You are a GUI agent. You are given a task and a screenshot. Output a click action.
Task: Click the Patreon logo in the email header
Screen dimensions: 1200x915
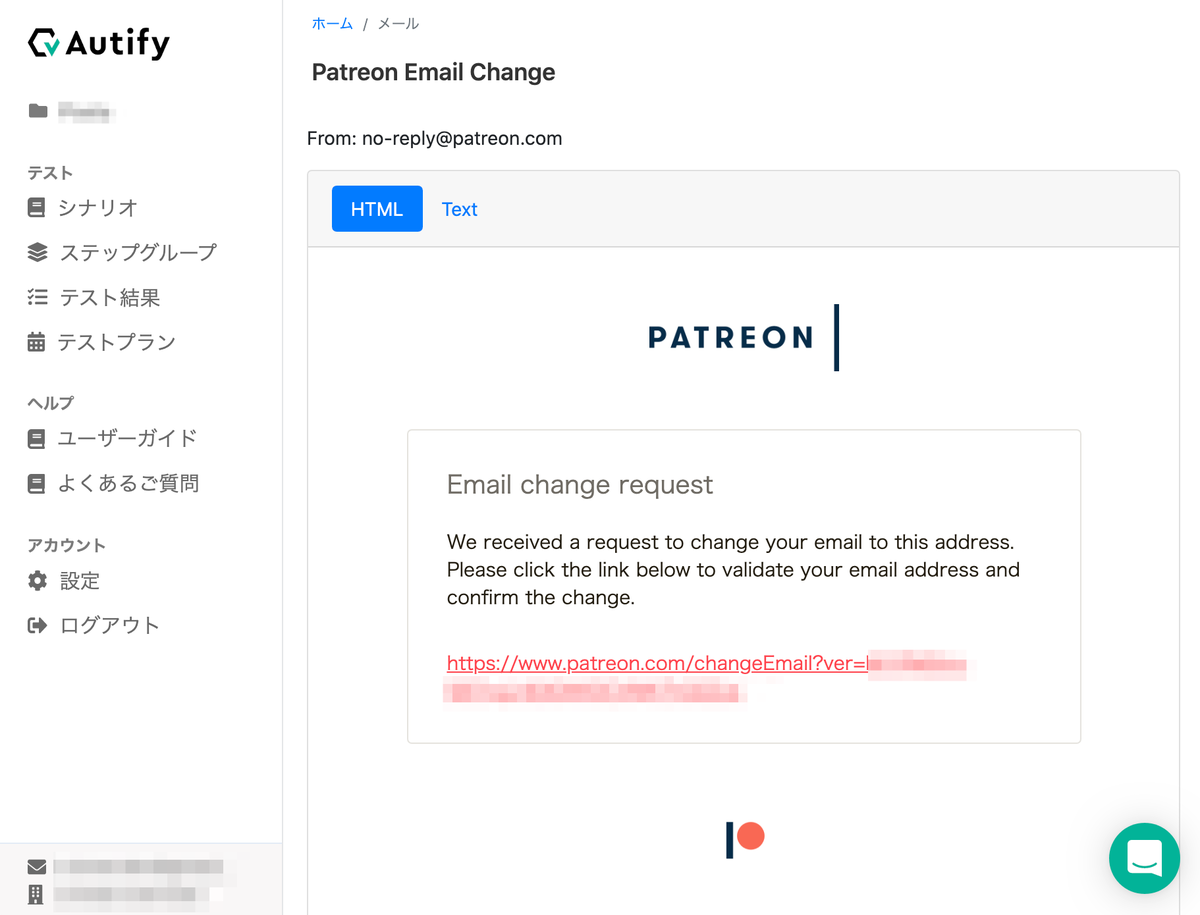point(743,338)
